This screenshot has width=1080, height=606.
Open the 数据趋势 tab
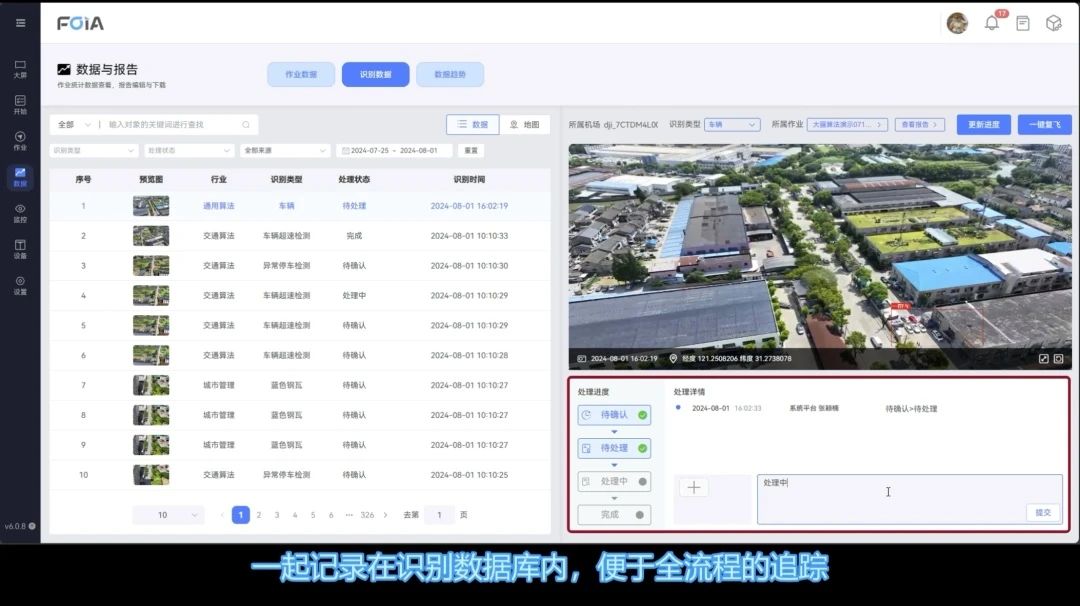(x=450, y=74)
